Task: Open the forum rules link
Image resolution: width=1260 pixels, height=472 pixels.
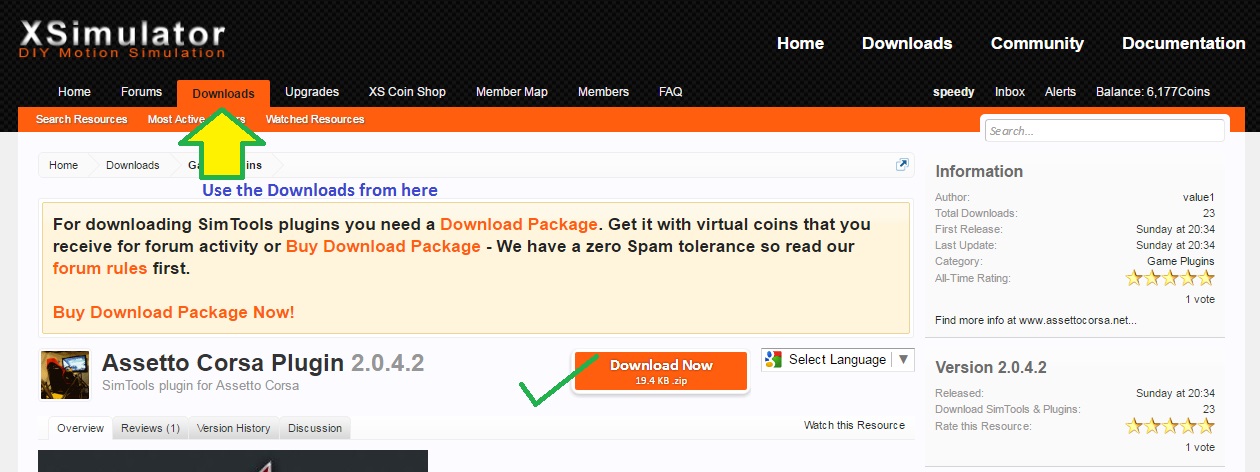Action: coord(100,268)
